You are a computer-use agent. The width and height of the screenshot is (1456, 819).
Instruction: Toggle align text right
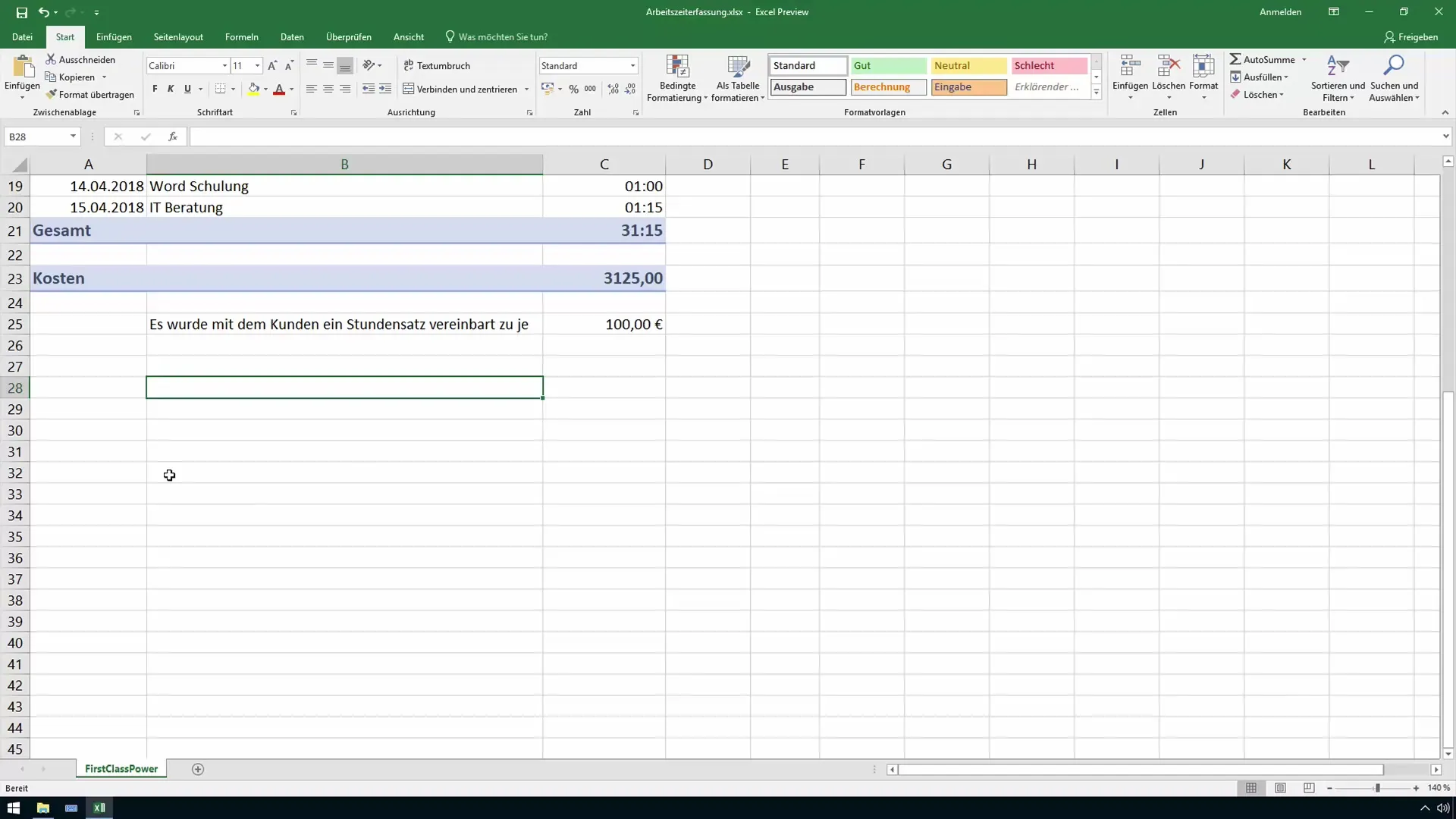click(345, 89)
